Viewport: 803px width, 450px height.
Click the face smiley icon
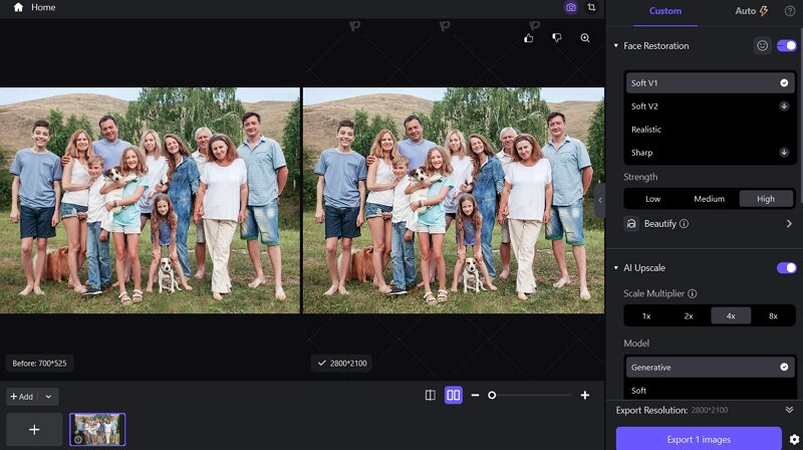763,46
